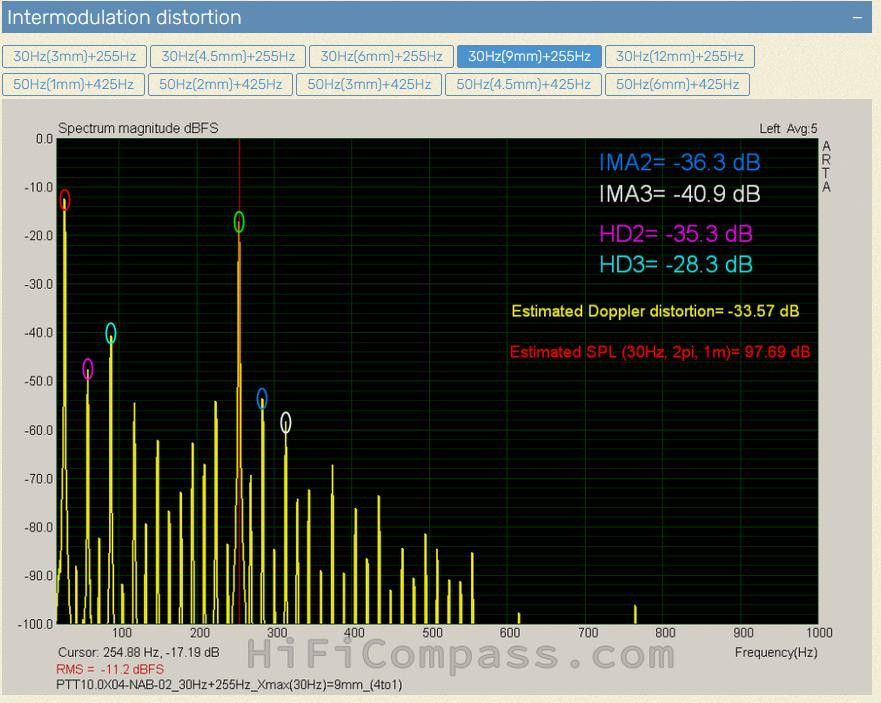Click the Intermodulation distortion header title

(125, 18)
